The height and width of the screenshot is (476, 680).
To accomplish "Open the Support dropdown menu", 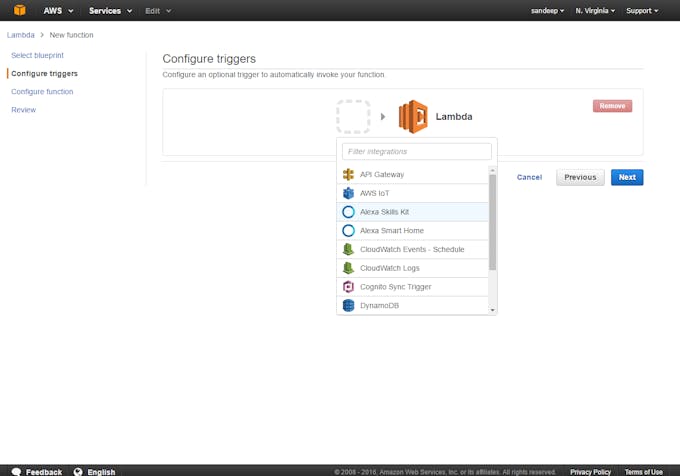I will [642, 10].
